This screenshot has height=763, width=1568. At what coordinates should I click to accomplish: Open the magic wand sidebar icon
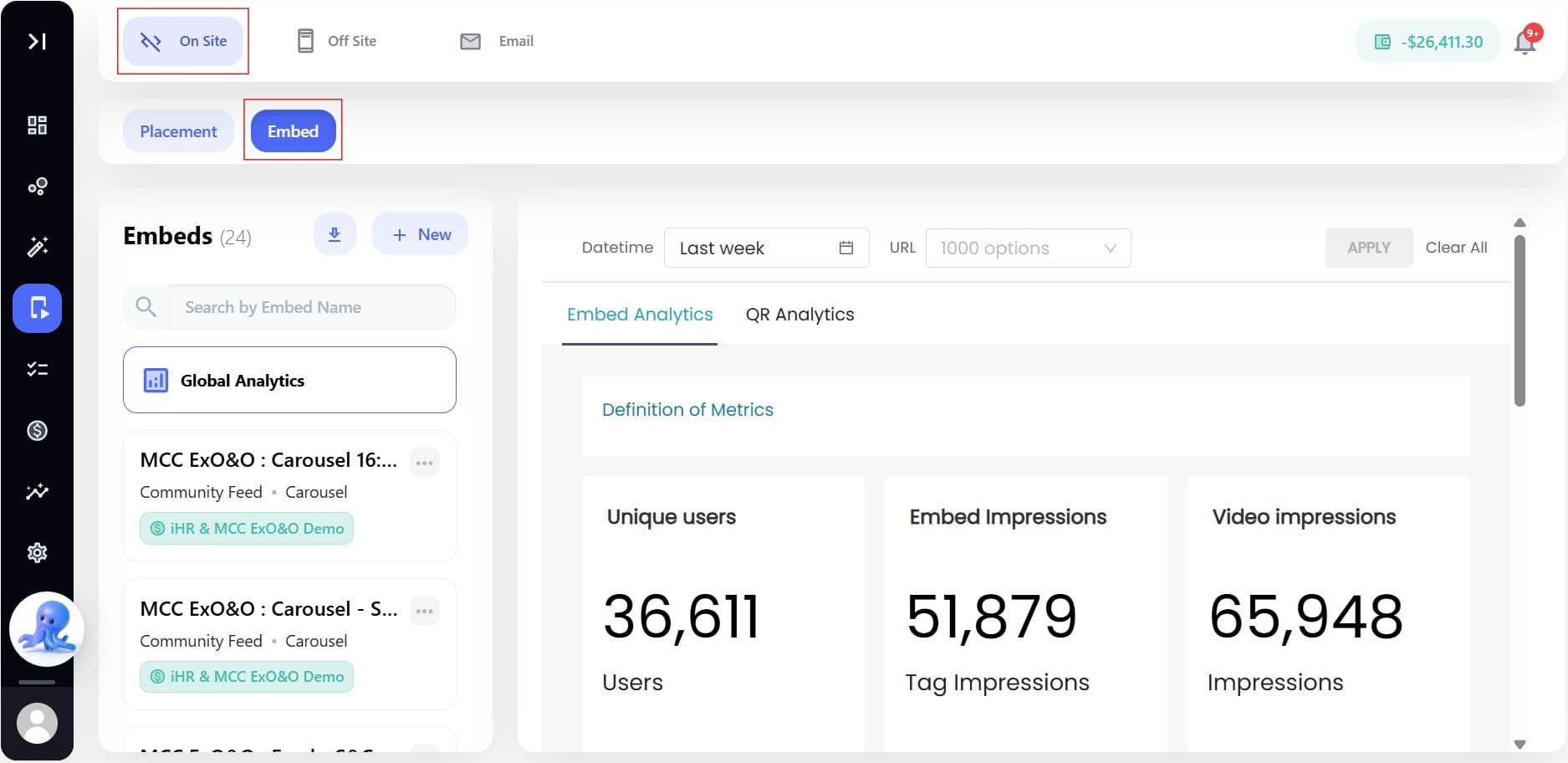tap(37, 247)
